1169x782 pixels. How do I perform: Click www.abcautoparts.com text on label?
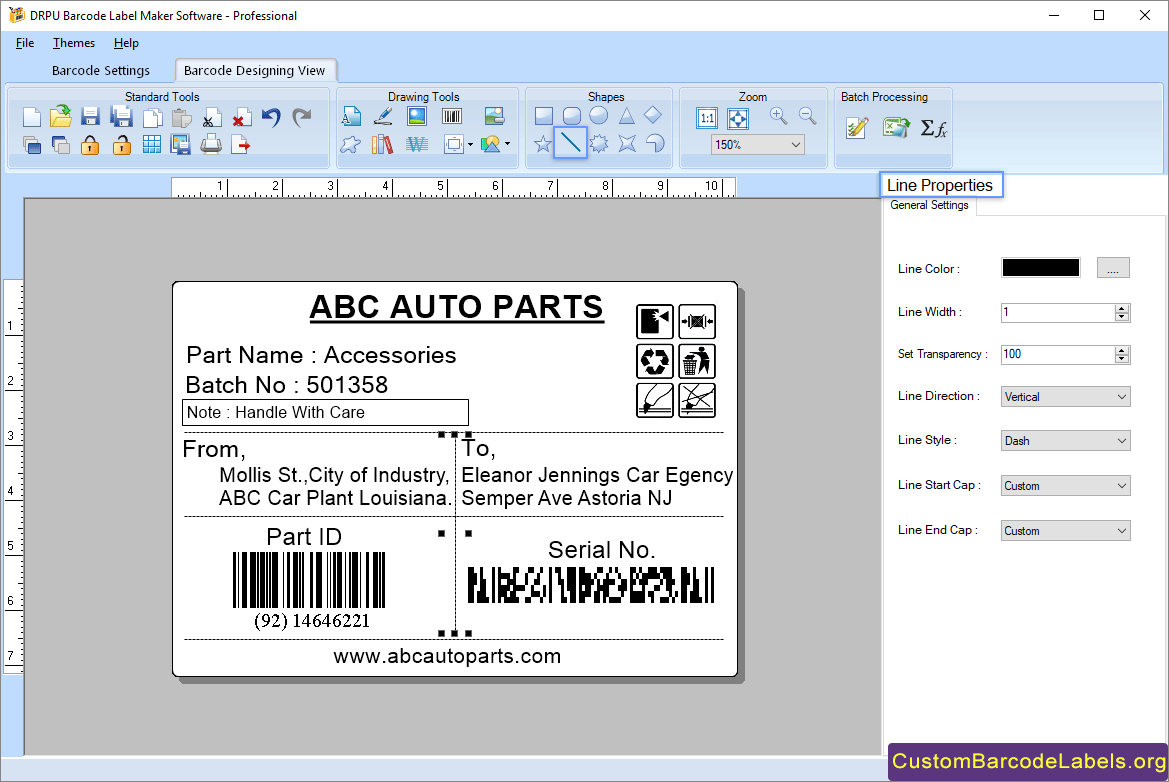447,656
